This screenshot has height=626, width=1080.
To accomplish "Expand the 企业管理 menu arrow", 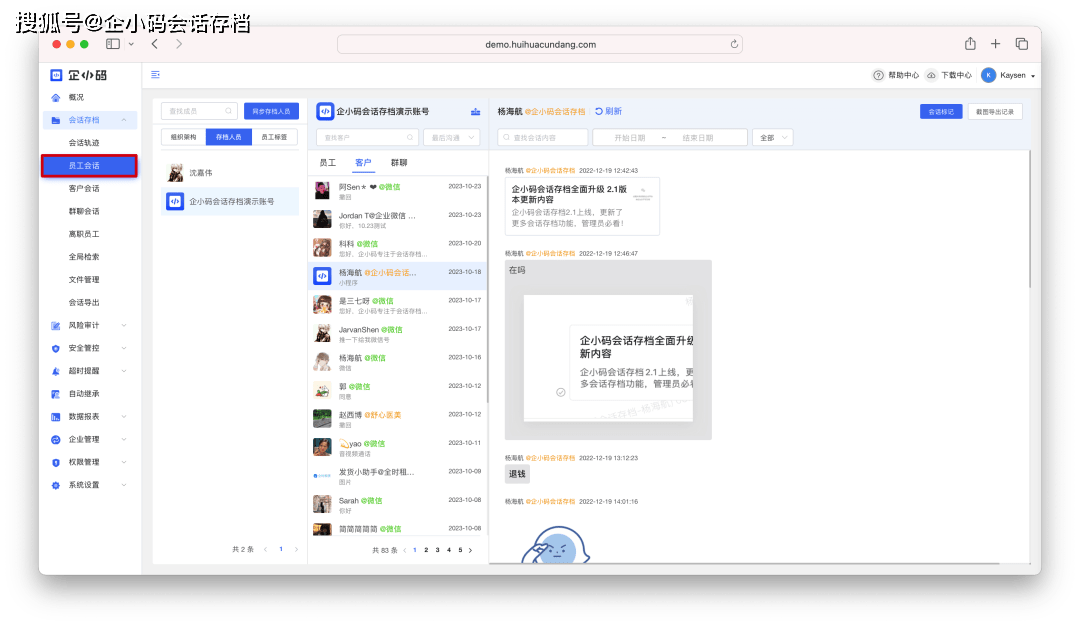I will [x=124, y=439].
